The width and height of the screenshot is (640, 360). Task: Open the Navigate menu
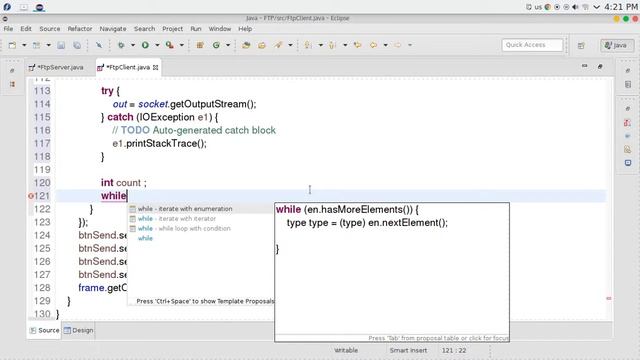tap(113, 29)
